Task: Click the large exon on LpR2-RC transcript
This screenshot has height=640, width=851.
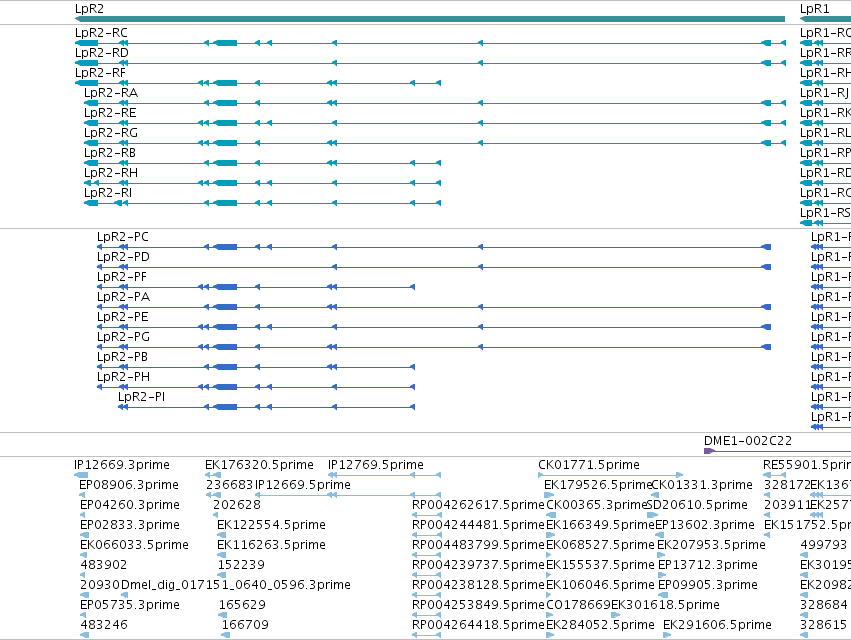Action: click(x=226, y=43)
